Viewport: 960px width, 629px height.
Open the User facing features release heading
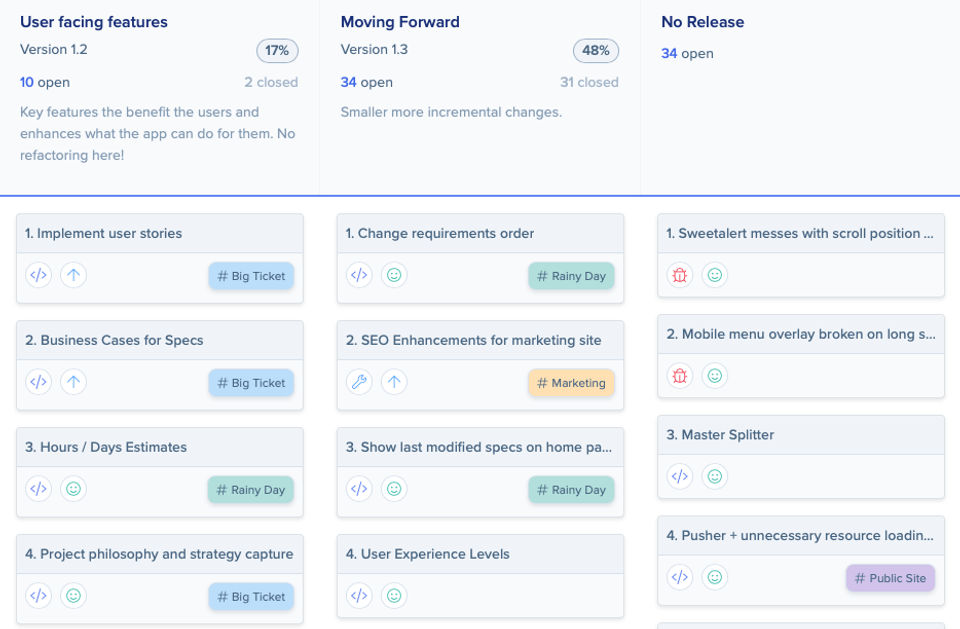pos(94,22)
